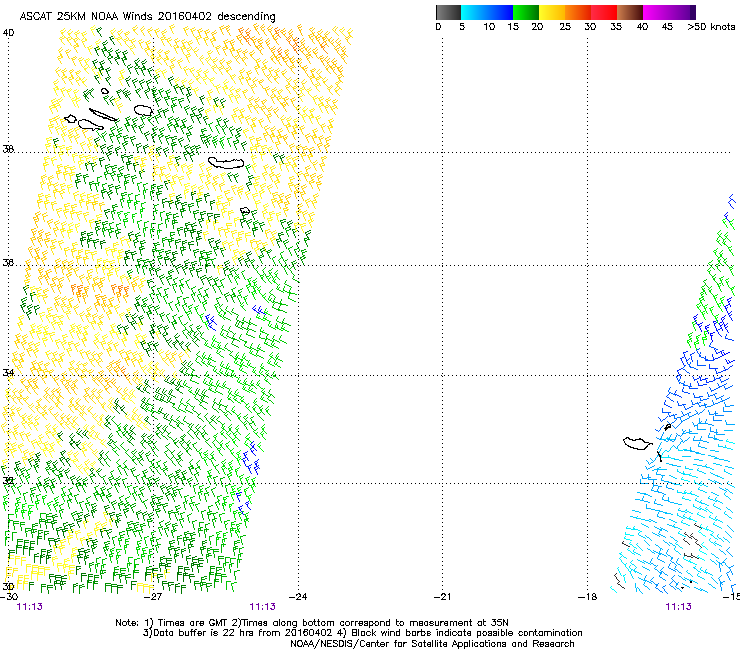
Task: Select the gray 0-5 knots legend color
Action: (x=448, y=12)
